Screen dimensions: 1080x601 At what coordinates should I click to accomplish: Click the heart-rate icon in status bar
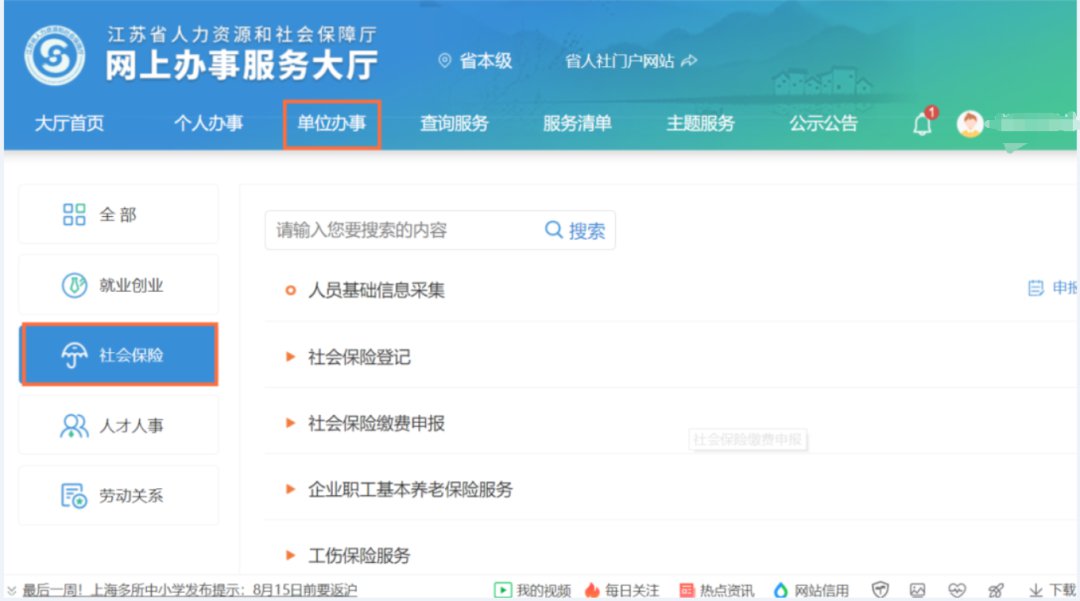pos(957,590)
